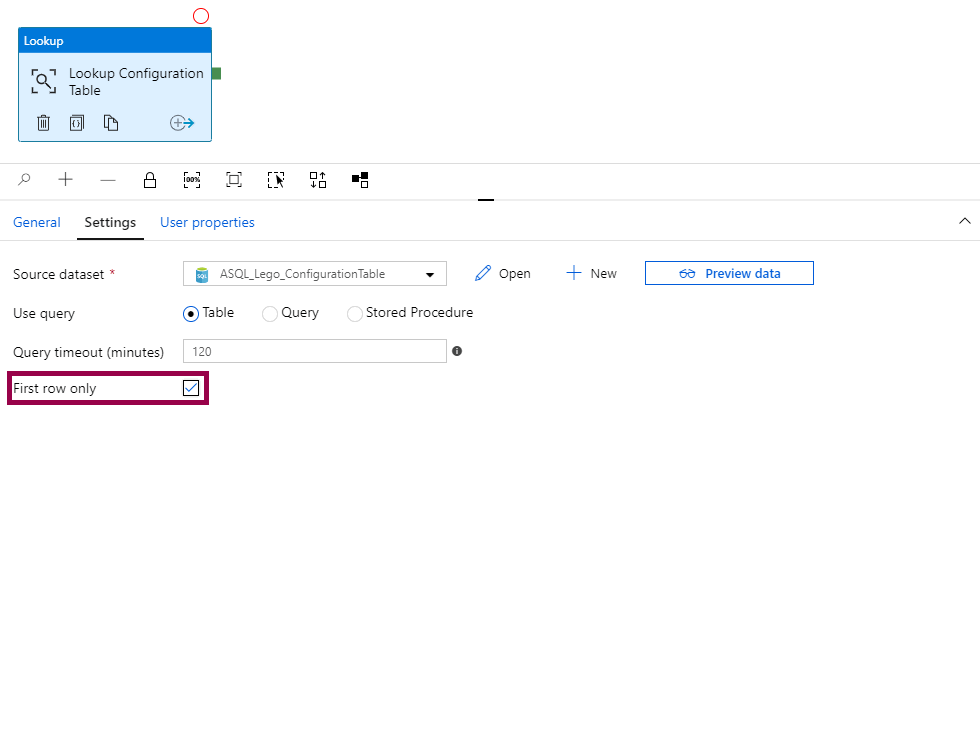Clone the Lookup activity with copy icon
Screen dimensions: 980x750
point(111,123)
